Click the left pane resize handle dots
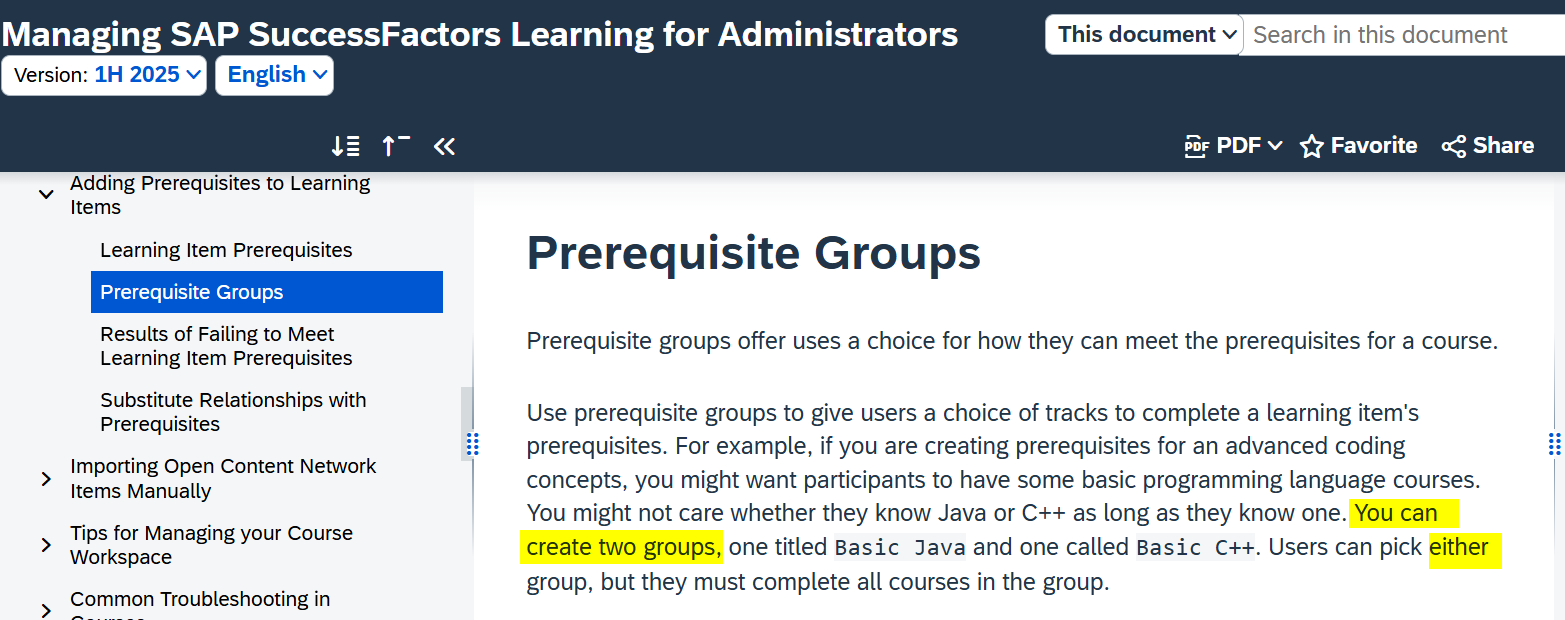The height and width of the screenshot is (620, 1565). point(473,444)
